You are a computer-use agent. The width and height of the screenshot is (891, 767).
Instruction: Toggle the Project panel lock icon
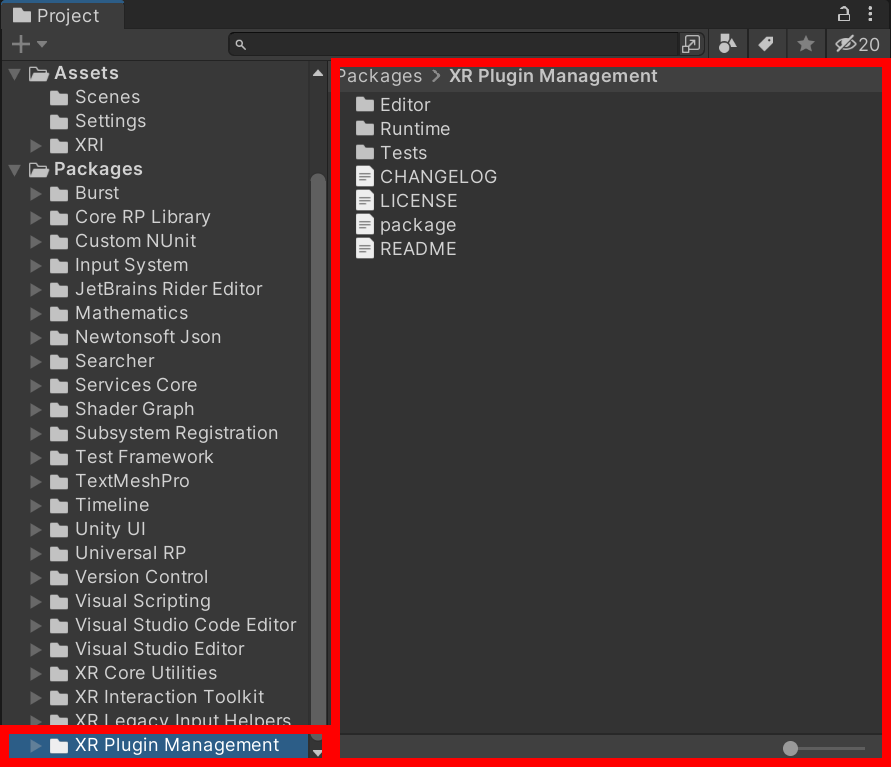coord(844,14)
